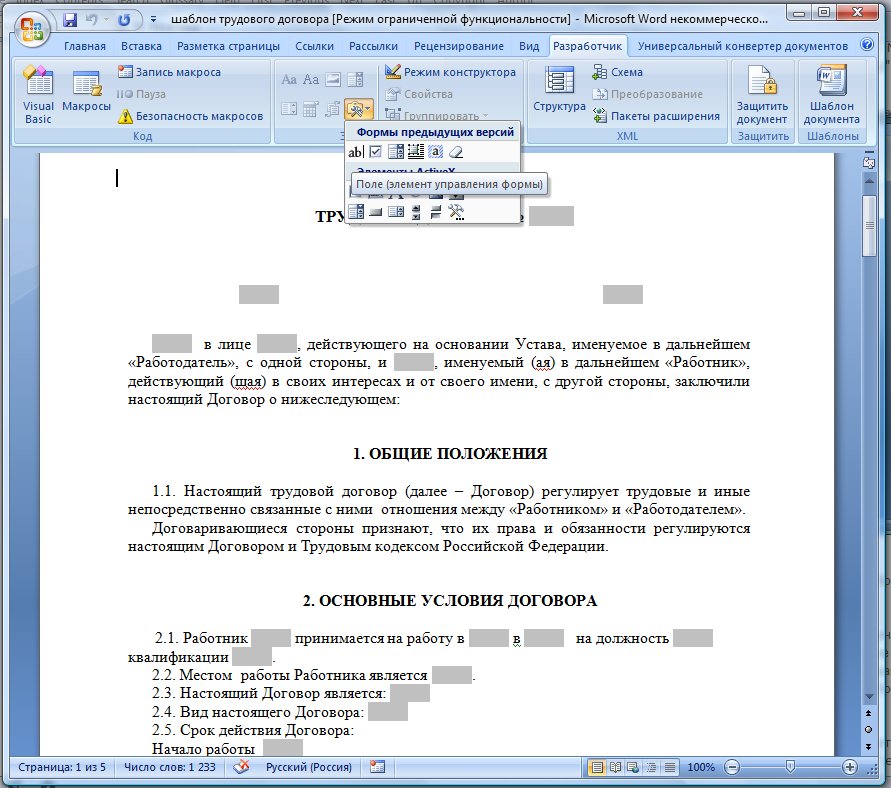Open Customize Quick Access Toolbar arrow
Viewport: 891px width, 788px height.
(x=153, y=20)
